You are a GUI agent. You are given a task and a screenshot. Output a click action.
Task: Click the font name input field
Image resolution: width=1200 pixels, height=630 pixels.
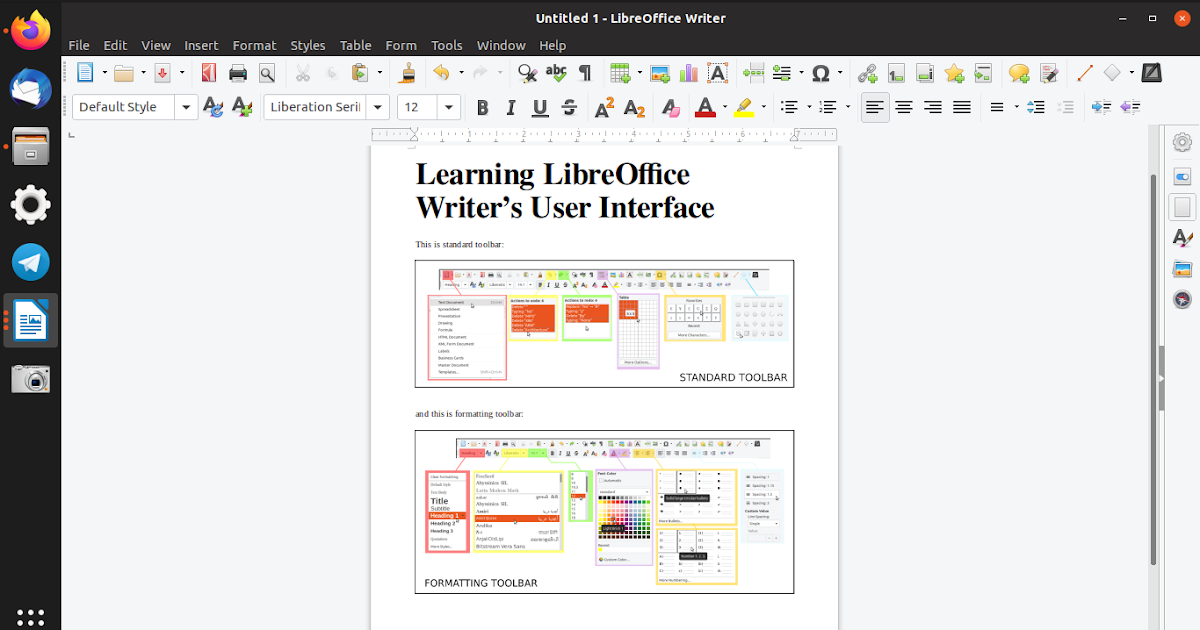pos(314,107)
